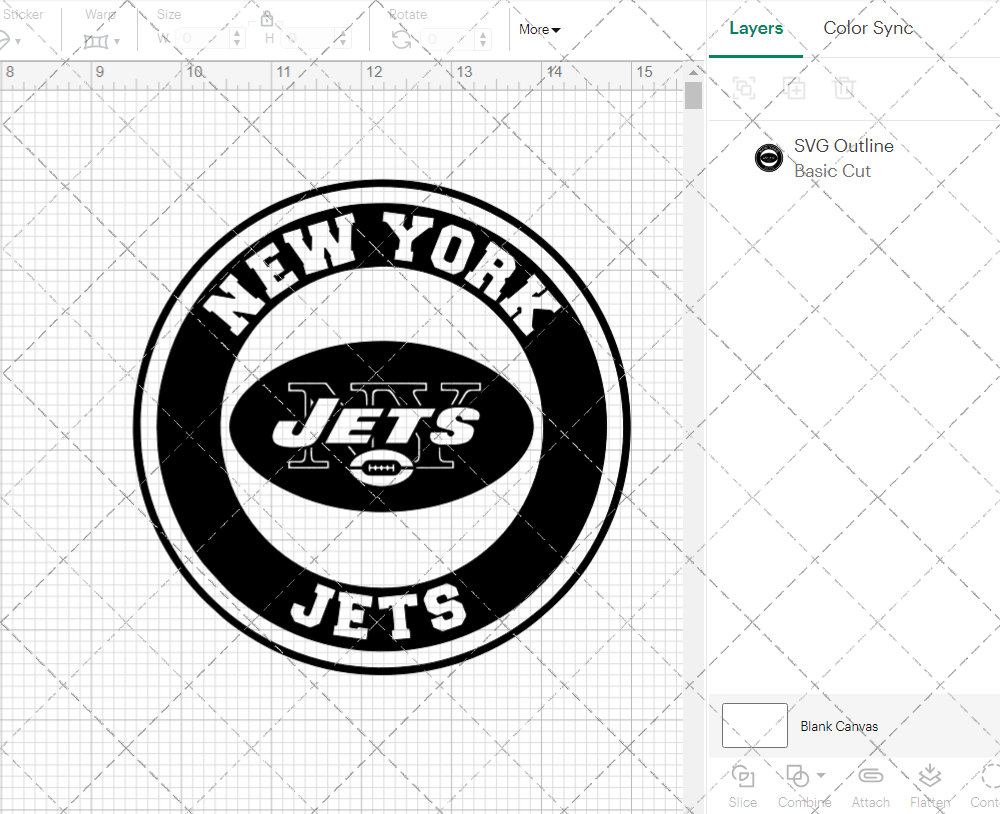
Task: Click the Blank Canvas color swatch
Action: click(x=754, y=725)
